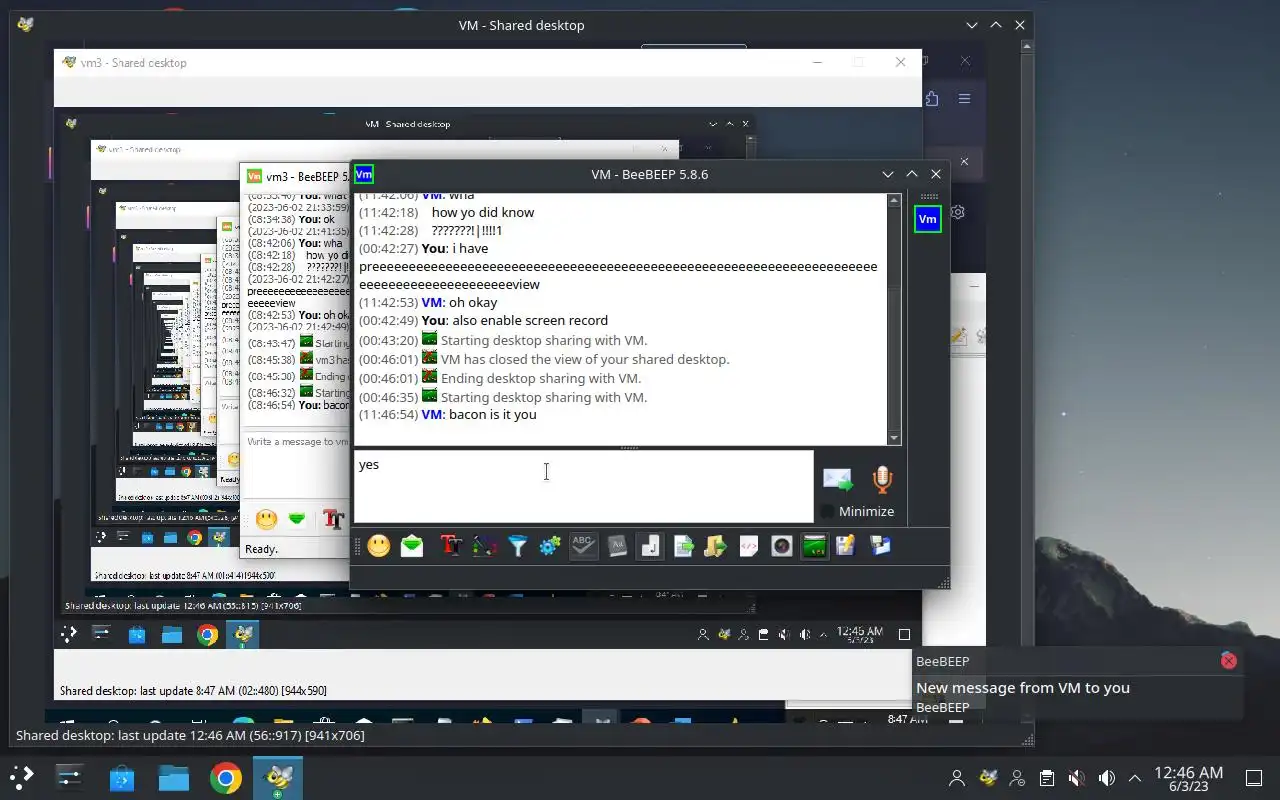Click into the message box containing 'yes'
This screenshot has width=1280, height=800.
(584, 486)
